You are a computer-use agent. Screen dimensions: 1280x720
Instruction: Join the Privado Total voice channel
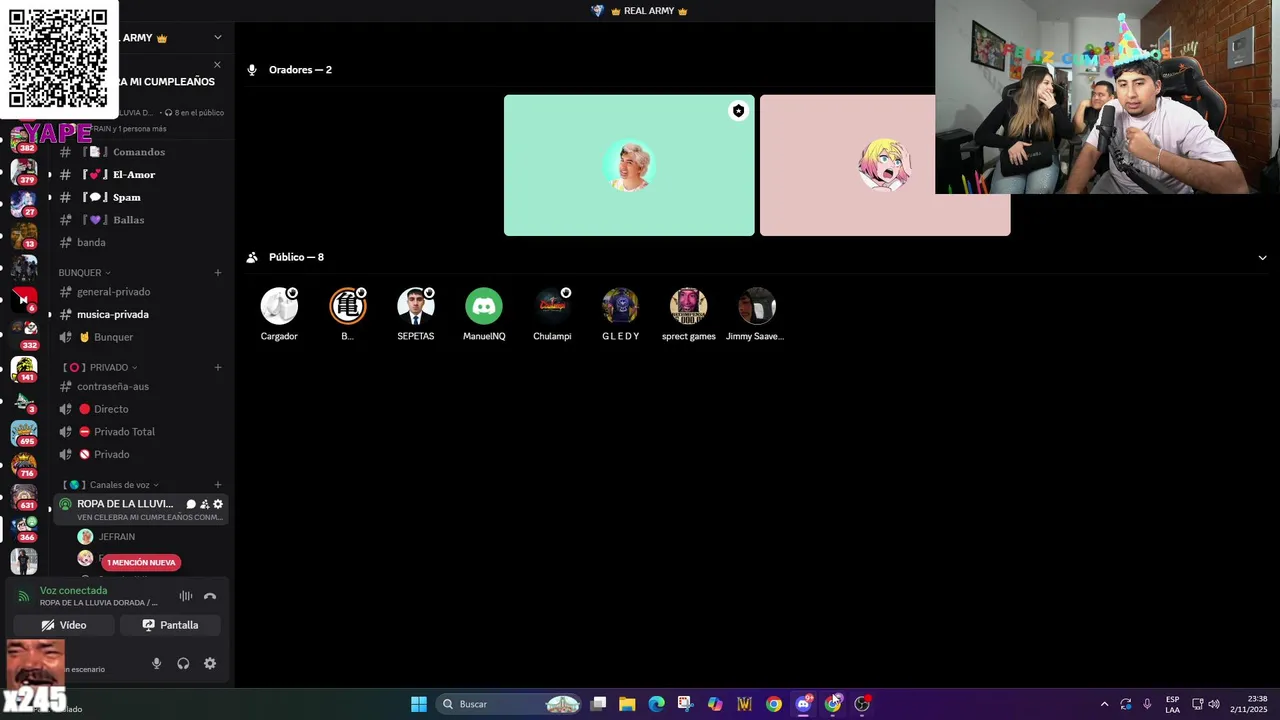(x=140, y=432)
